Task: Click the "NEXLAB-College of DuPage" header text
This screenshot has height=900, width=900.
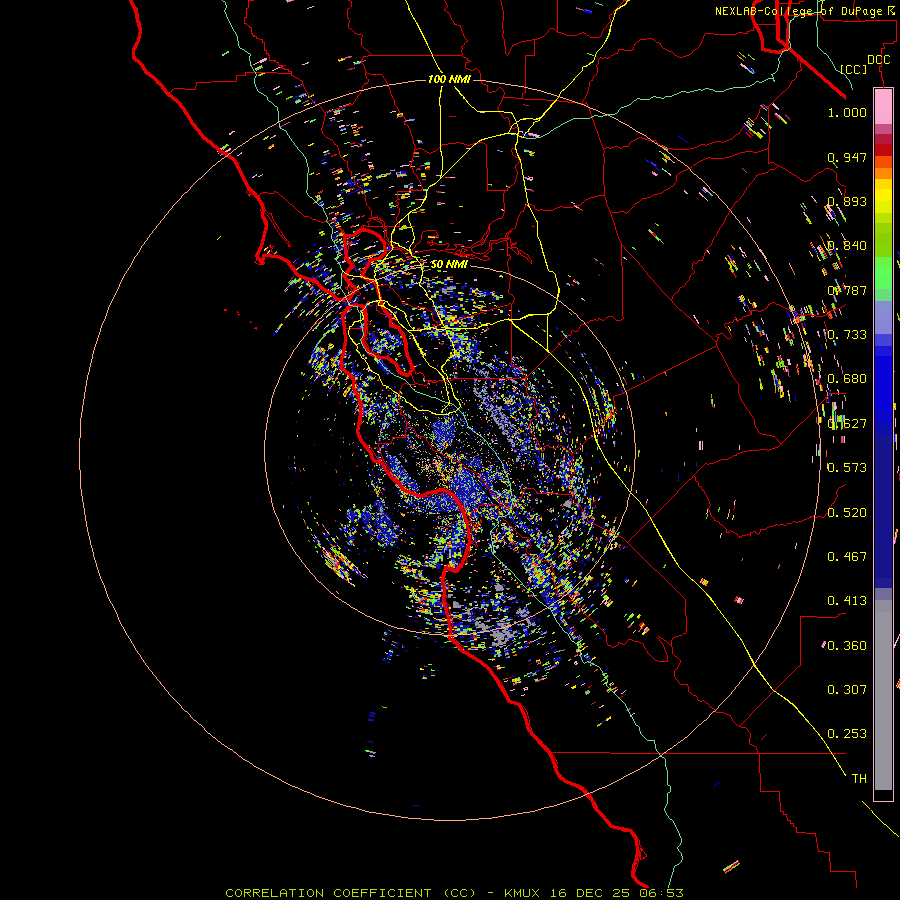Action: click(800, 11)
